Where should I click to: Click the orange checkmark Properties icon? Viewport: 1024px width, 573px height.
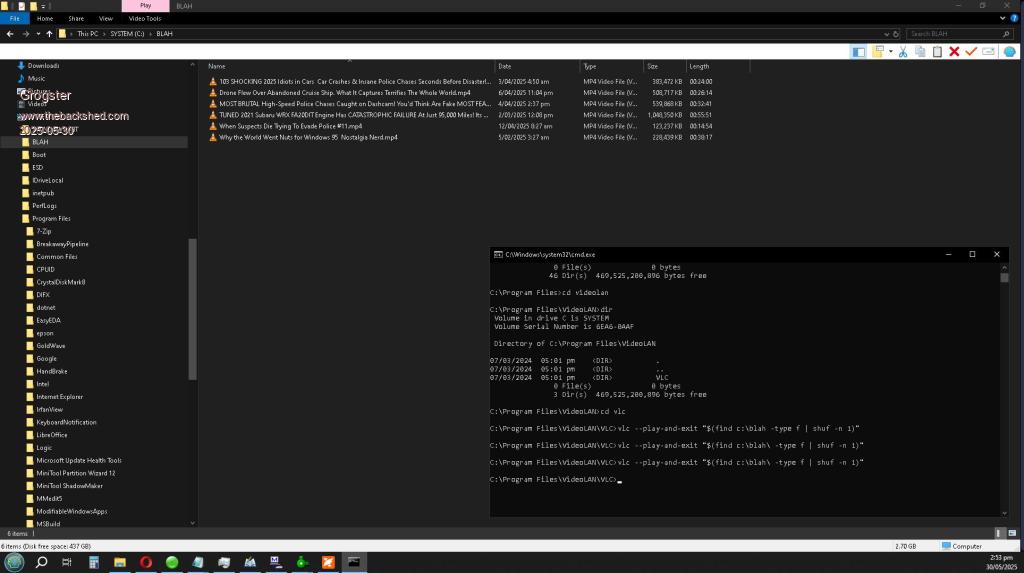click(971, 51)
